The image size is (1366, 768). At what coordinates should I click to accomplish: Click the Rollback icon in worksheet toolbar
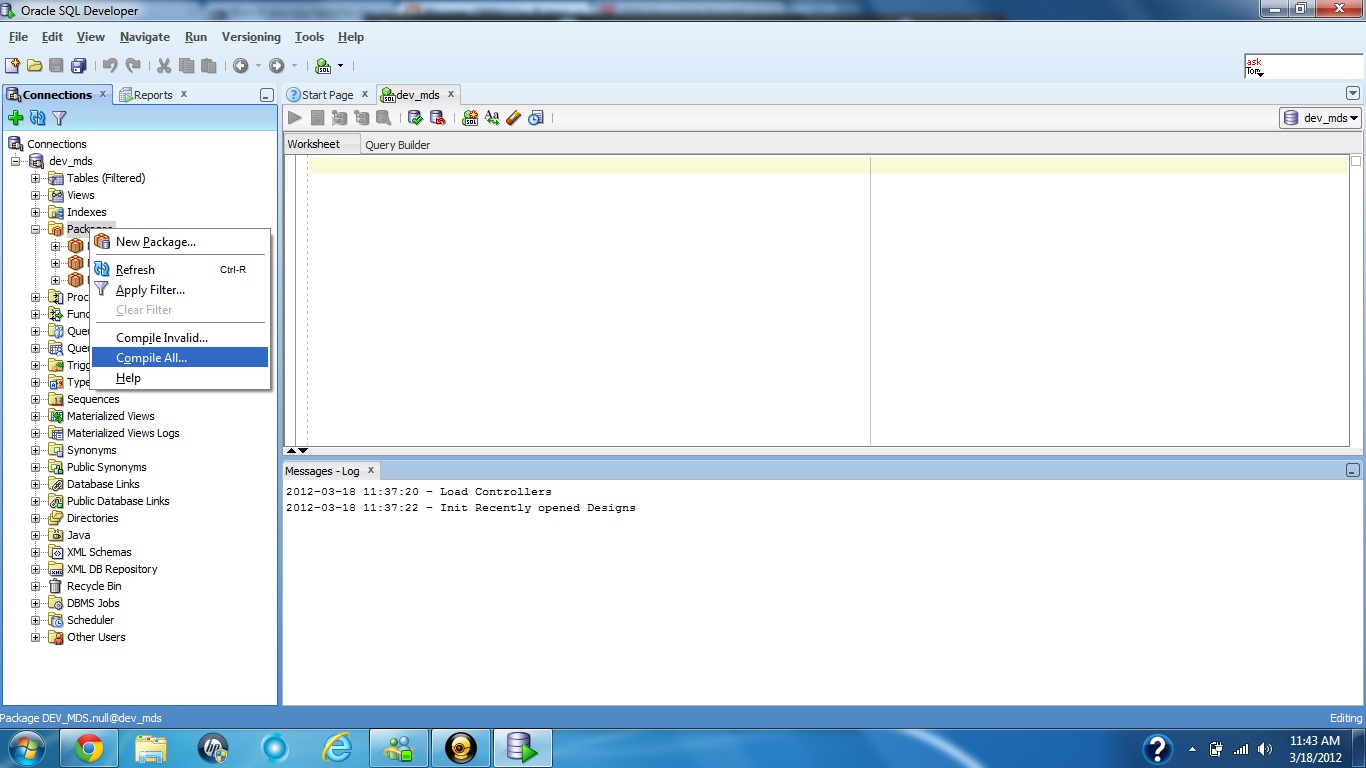pyautogui.click(x=437, y=118)
